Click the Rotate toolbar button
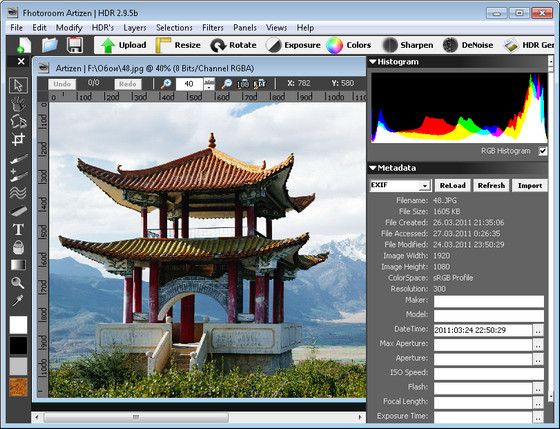 (x=233, y=45)
